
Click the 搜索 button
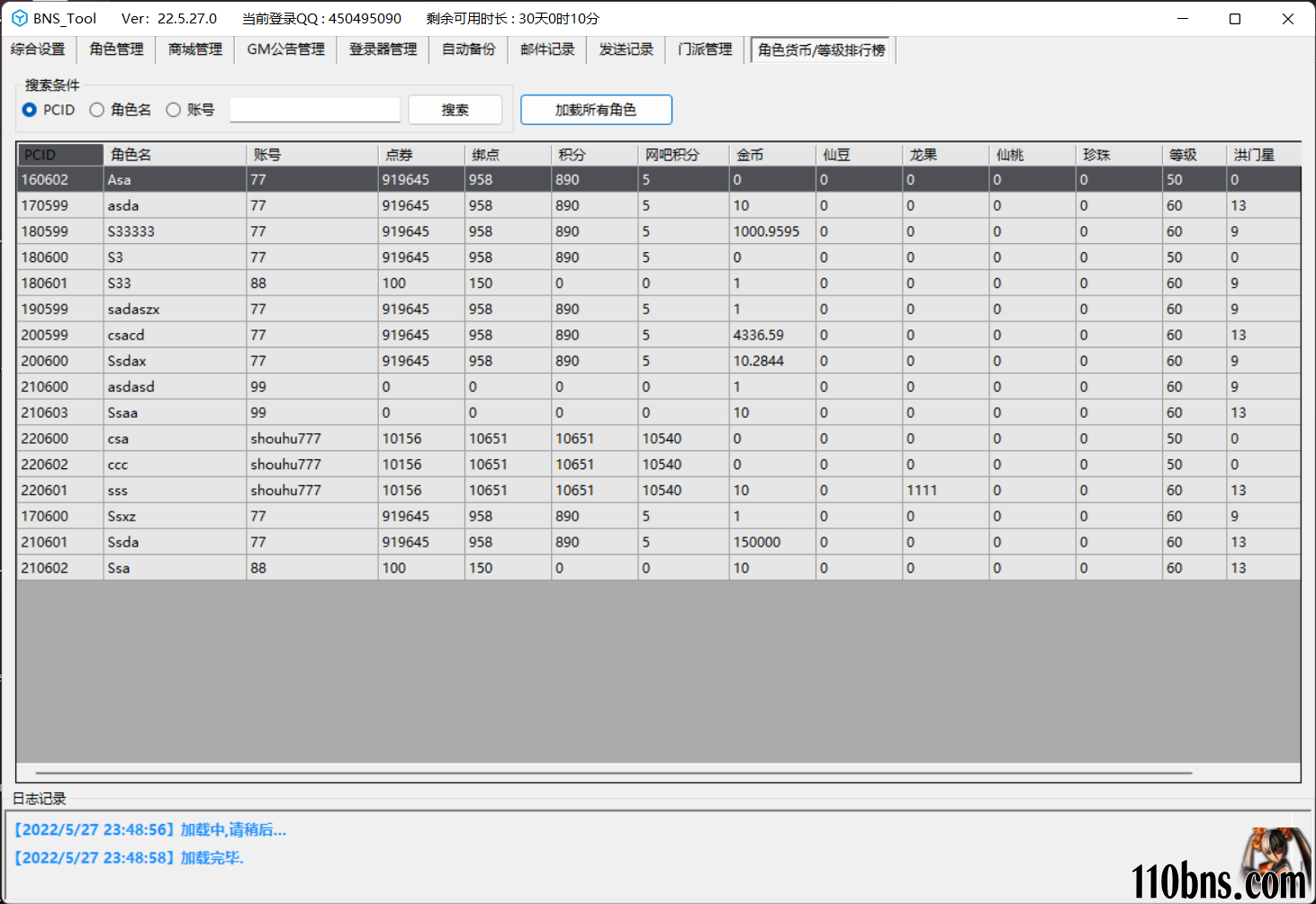[x=455, y=110]
